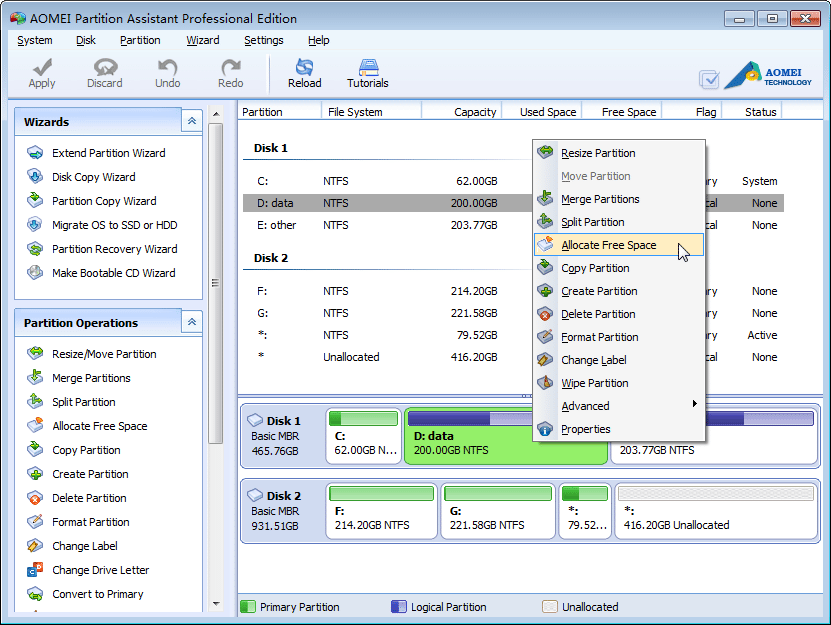
Task: Click Allocate Free Space icon in sidebar
Action: click(35, 426)
